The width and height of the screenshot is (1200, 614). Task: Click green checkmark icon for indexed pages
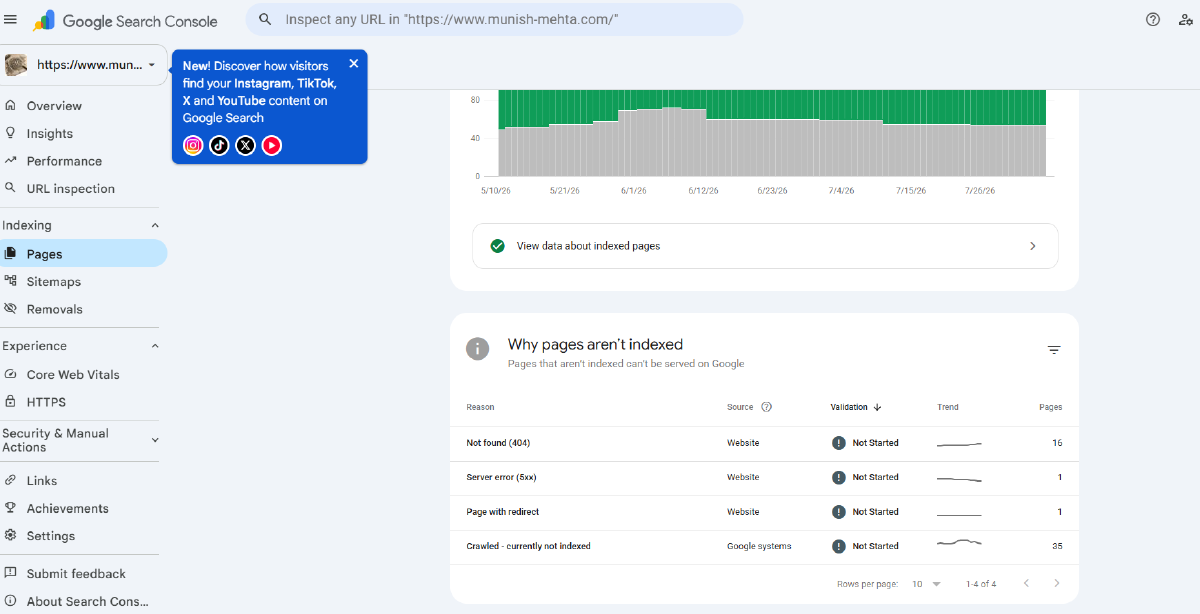point(498,246)
